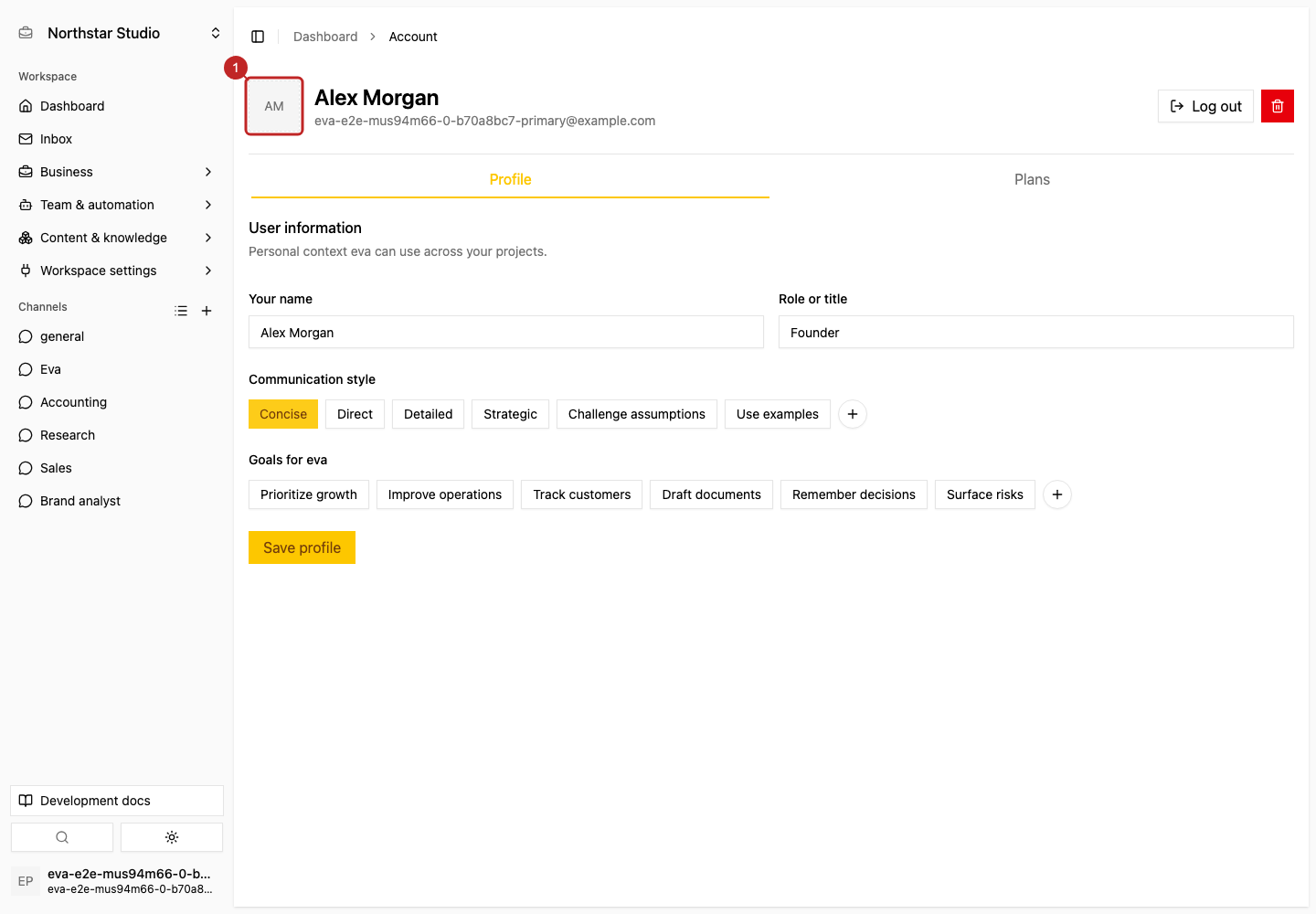This screenshot has width=1316, height=914.
Task: Click the Save profile button
Action: coord(302,547)
